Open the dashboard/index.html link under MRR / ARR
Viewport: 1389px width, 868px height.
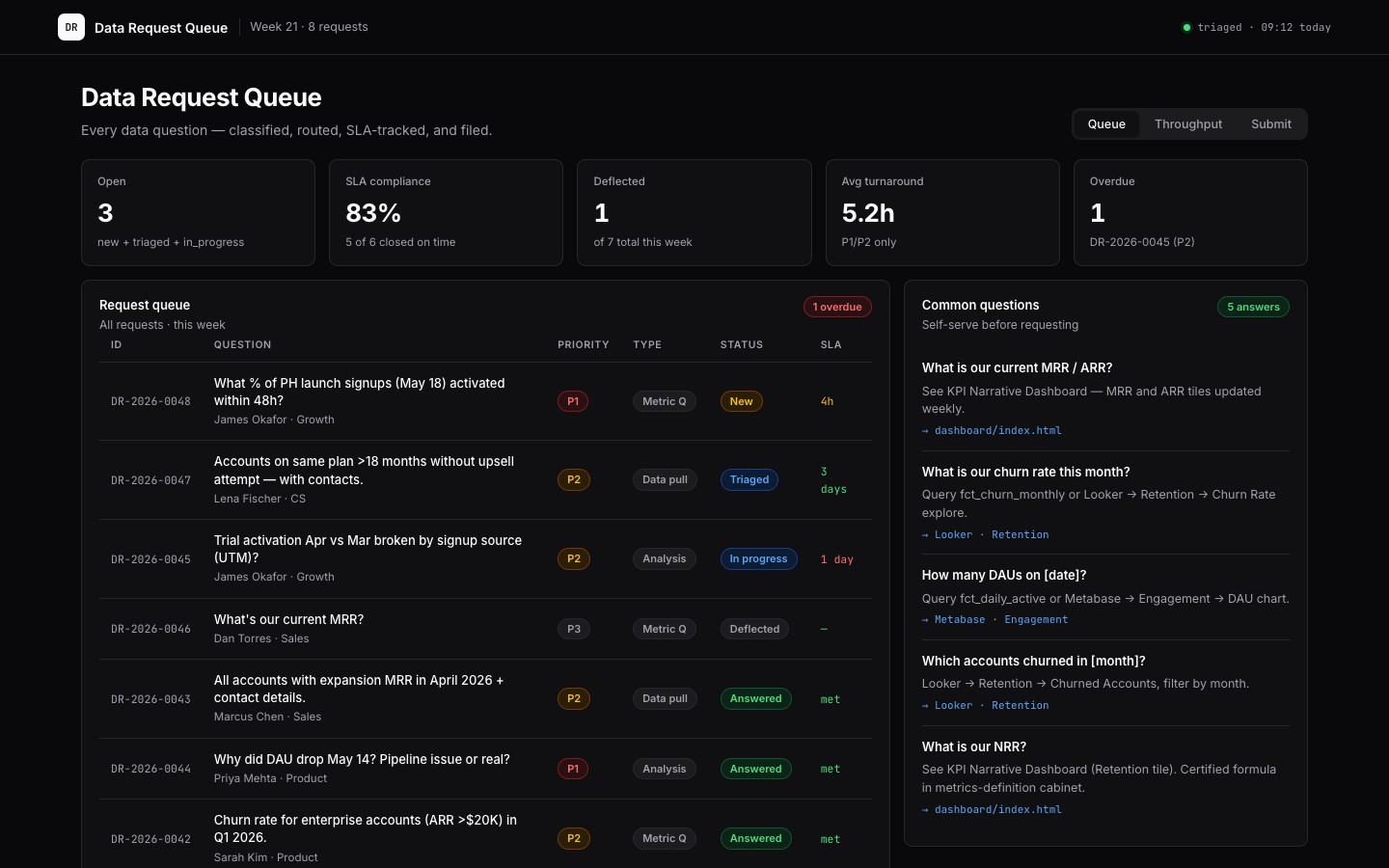992,431
